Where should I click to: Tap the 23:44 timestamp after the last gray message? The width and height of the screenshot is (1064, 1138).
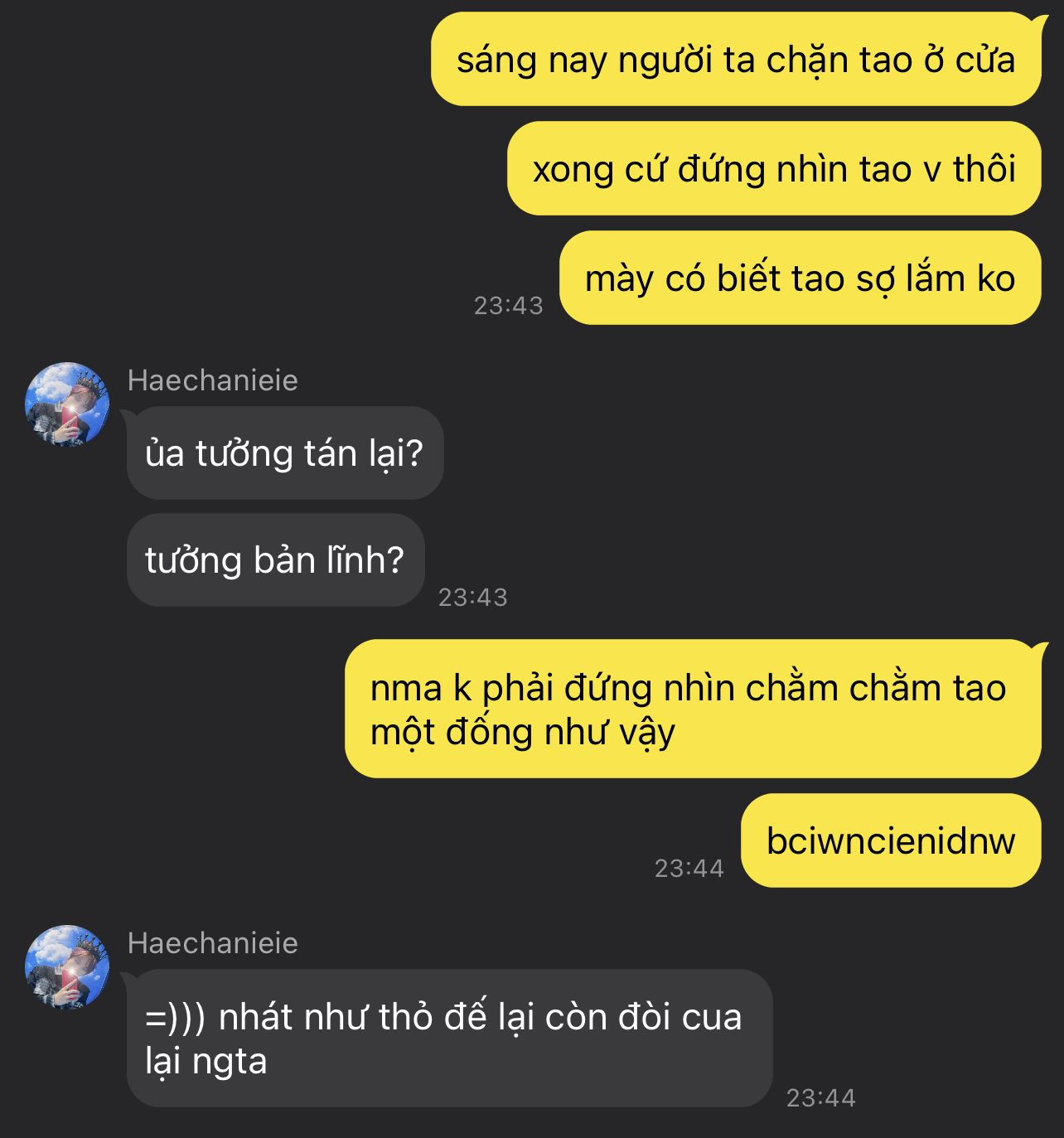click(x=821, y=1098)
